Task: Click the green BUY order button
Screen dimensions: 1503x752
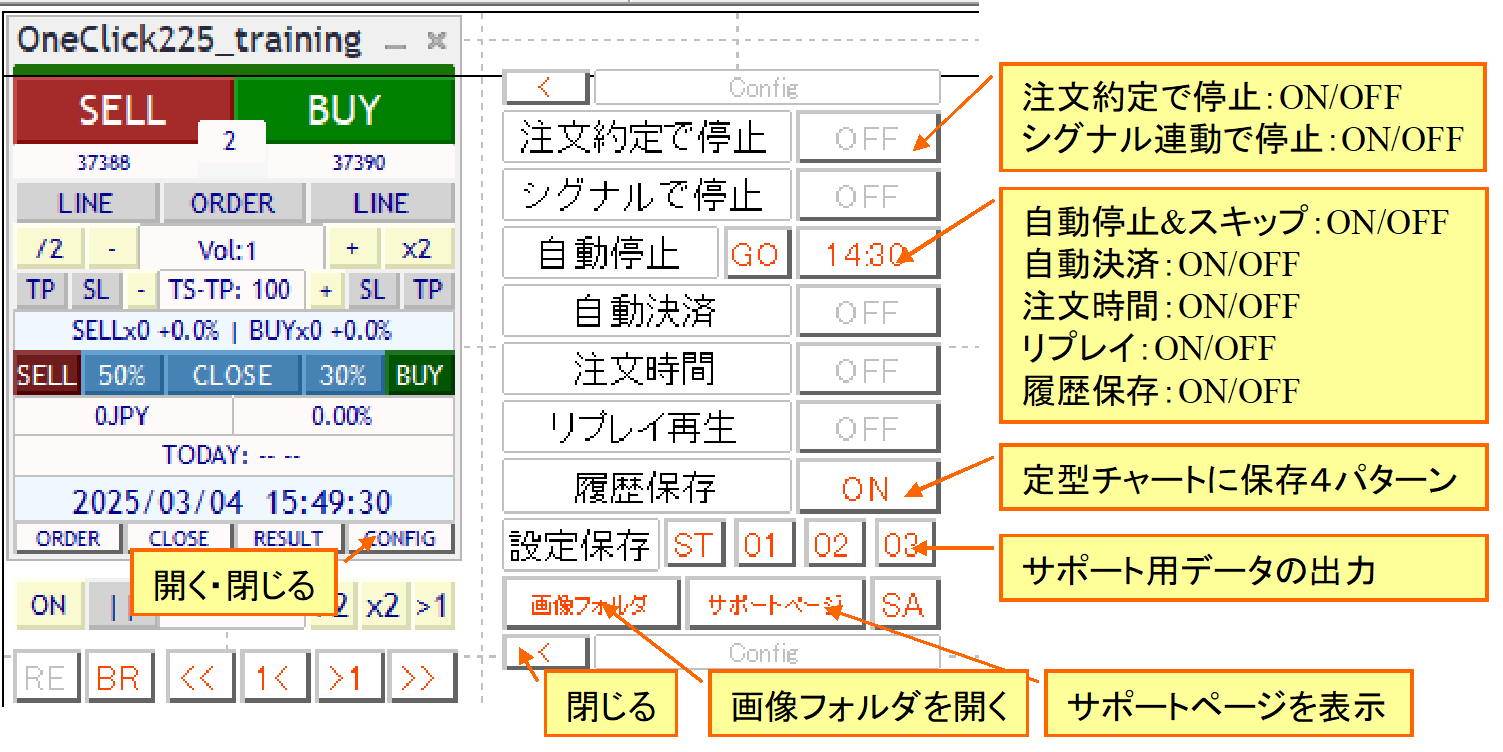Action: pos(345,110)
